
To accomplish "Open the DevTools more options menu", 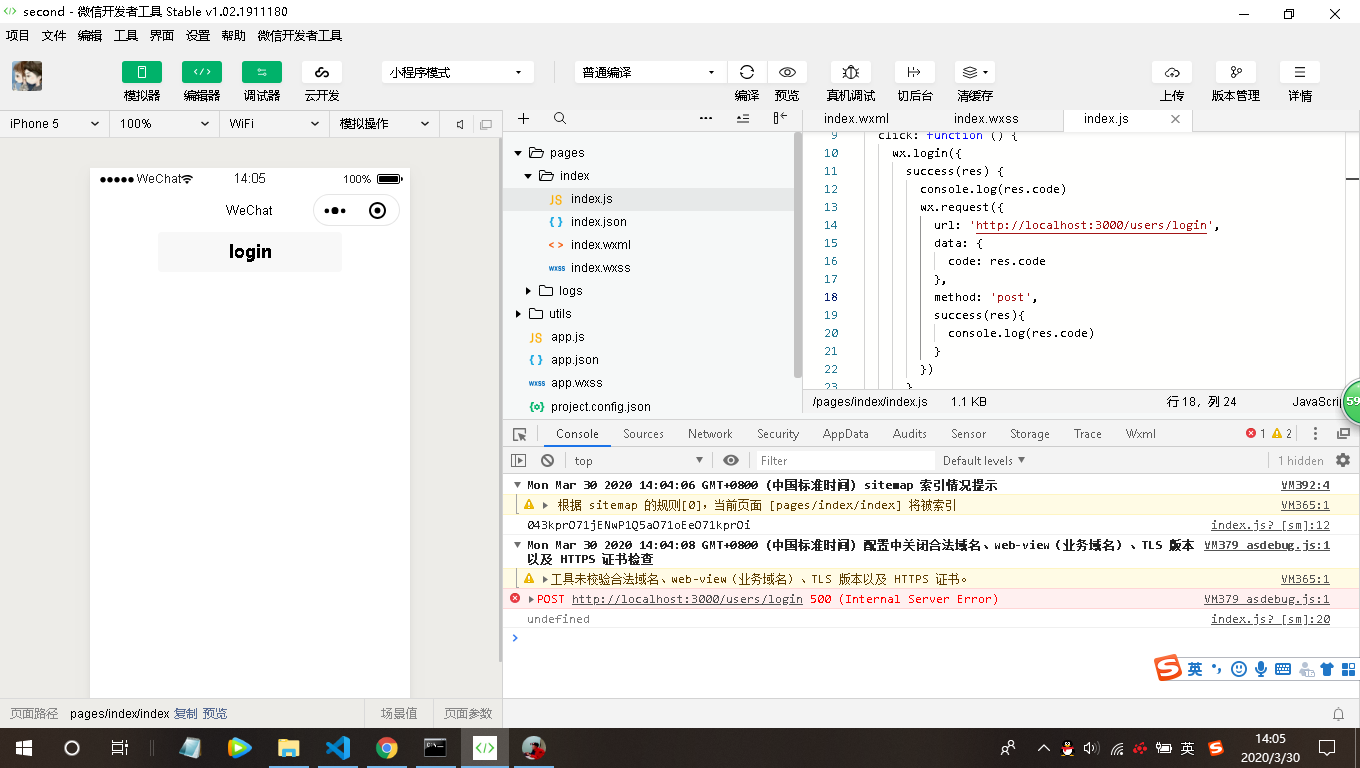I will pos(1316,434).
